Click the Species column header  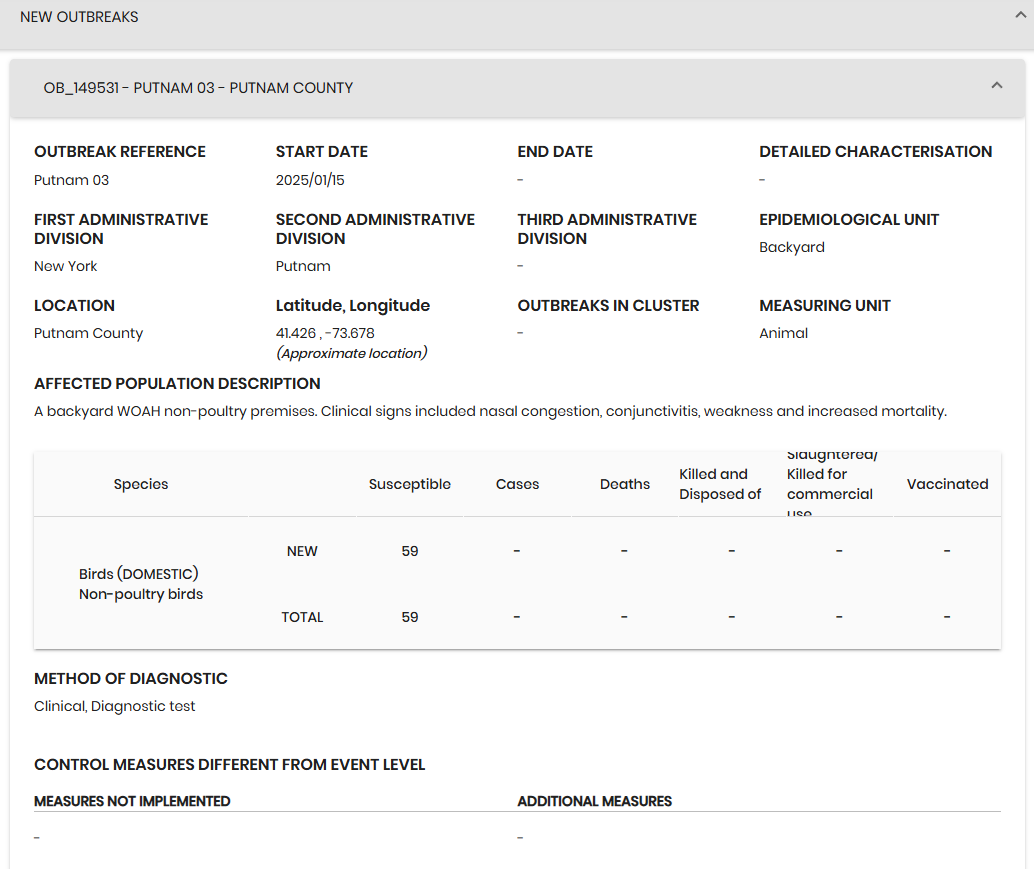(x=141, y=484)
